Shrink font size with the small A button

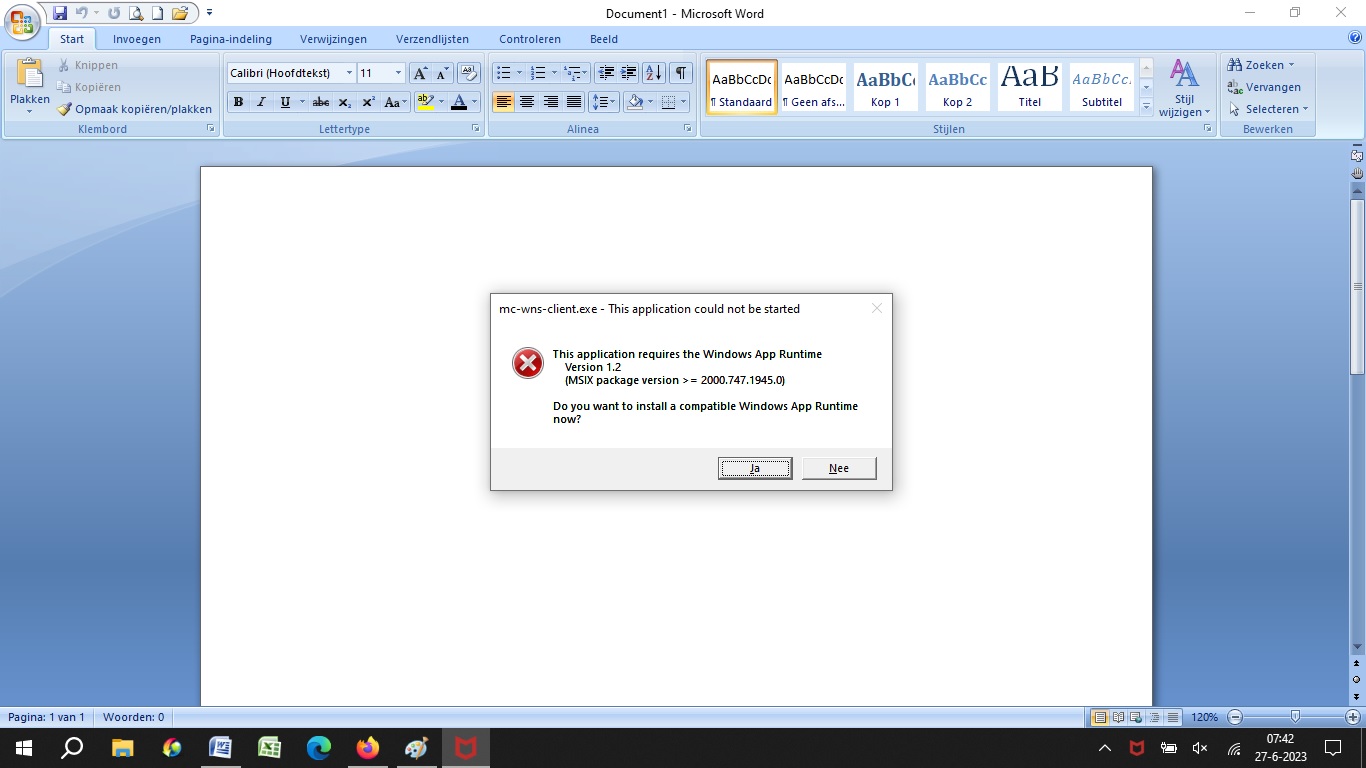[443, 73]
